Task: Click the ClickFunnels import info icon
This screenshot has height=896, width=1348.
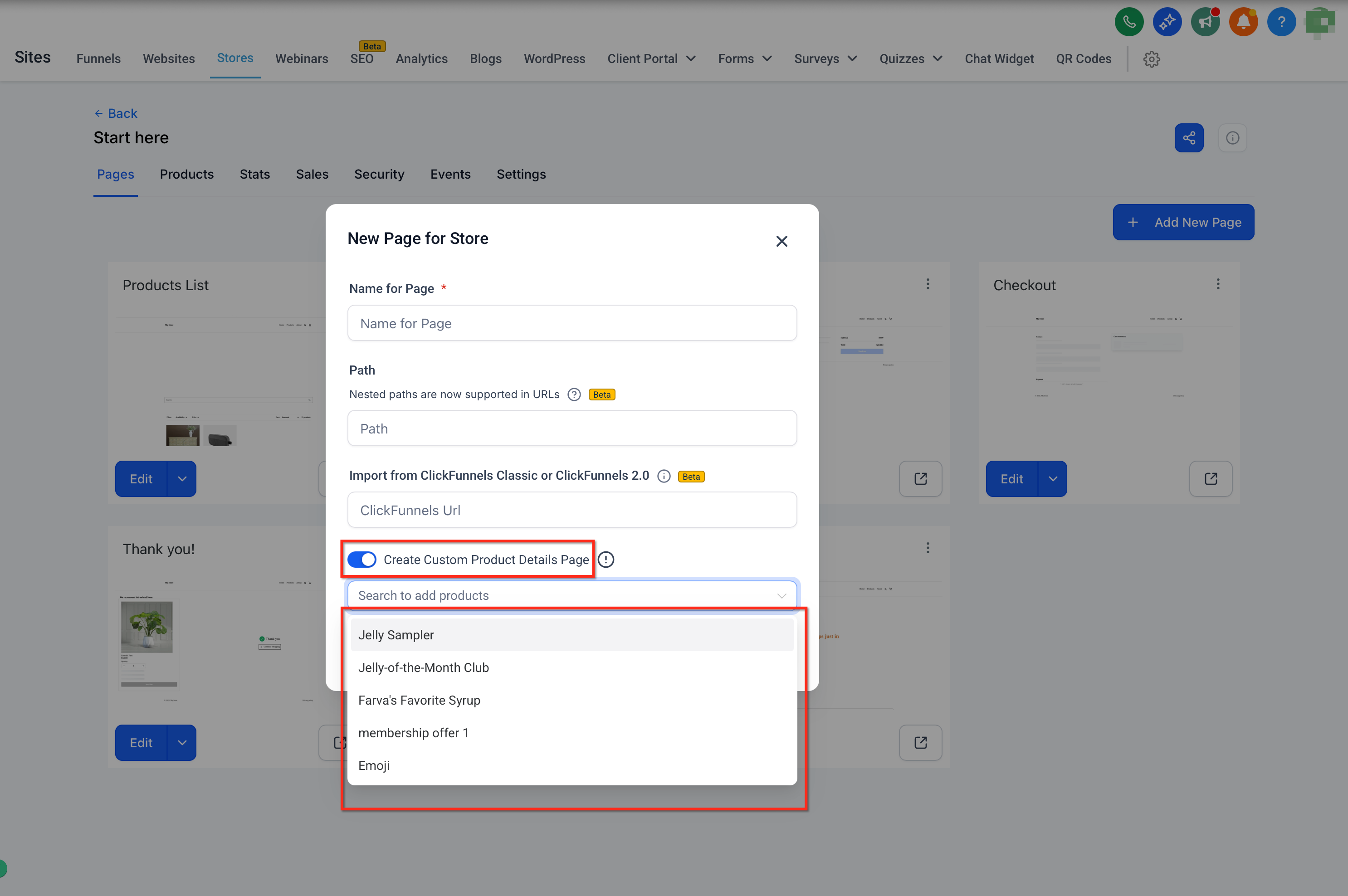Action: [664, 476]
